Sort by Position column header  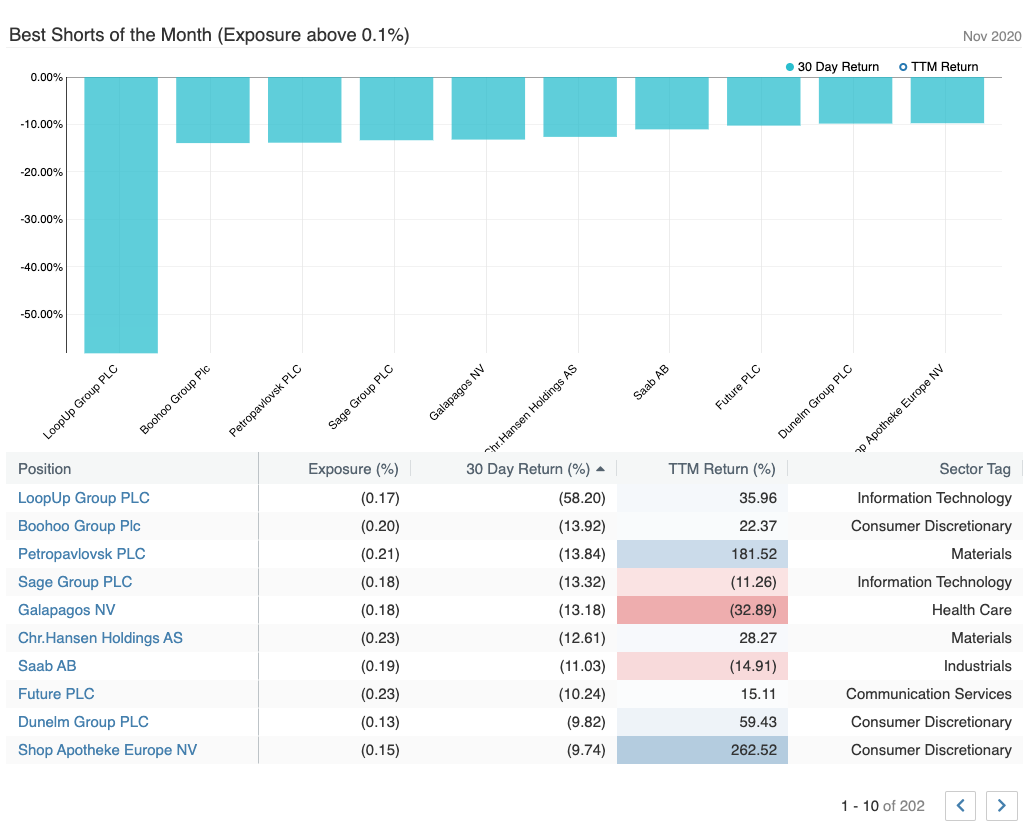coord(45,469)
